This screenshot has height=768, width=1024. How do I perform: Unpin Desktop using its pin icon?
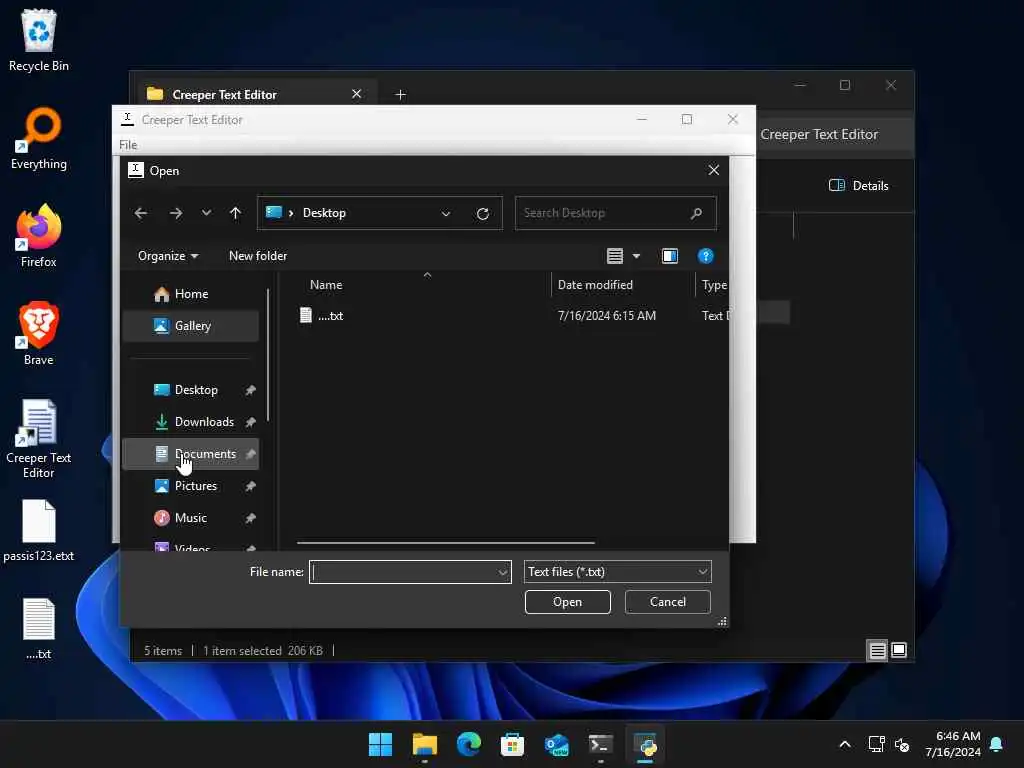click(250, 390)
